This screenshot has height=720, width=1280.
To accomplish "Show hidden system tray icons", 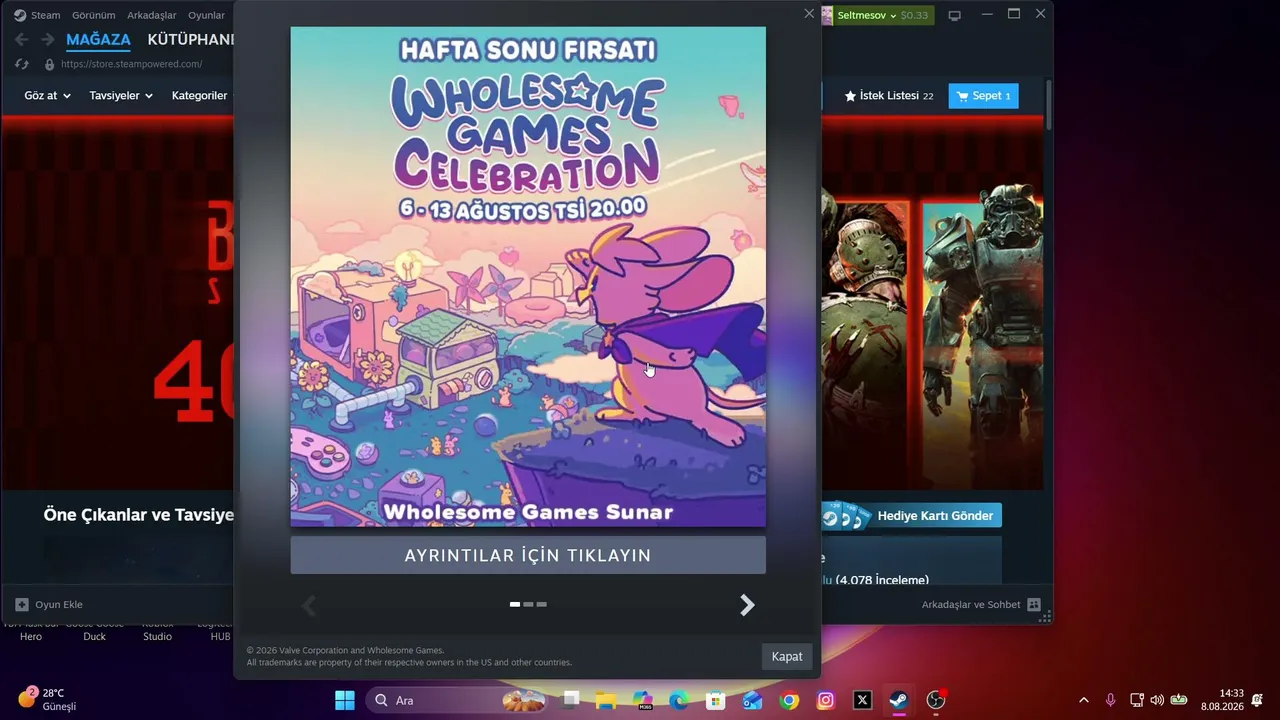I will click(x=1083, y=700).
